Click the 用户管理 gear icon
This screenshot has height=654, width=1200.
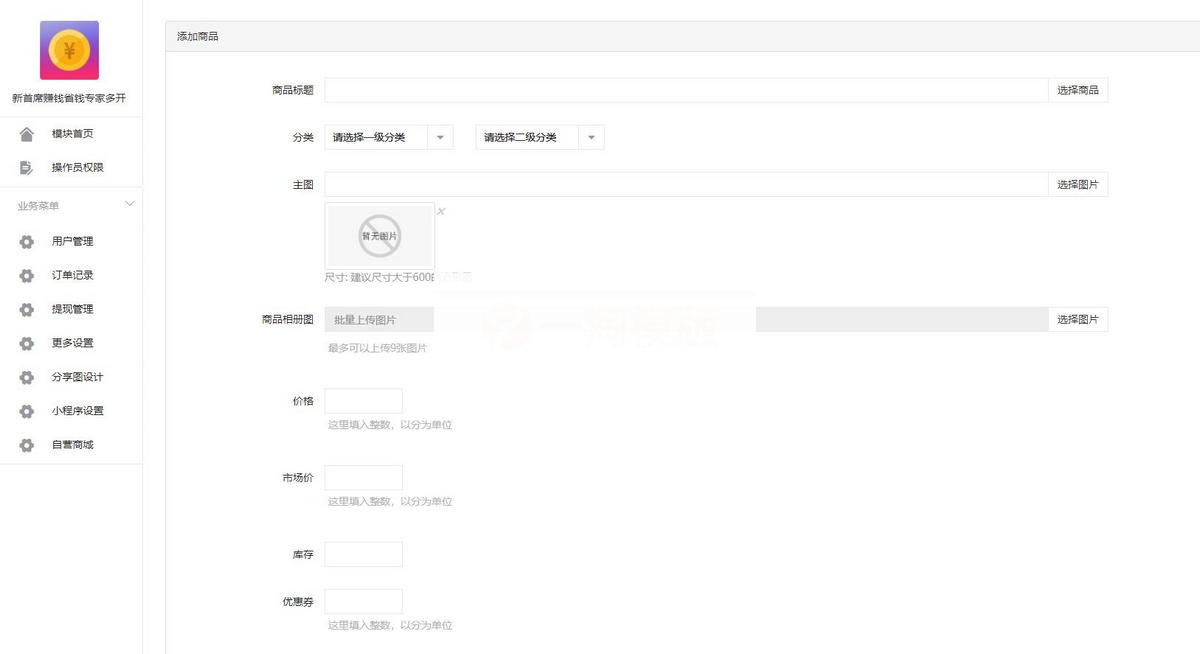25,241
